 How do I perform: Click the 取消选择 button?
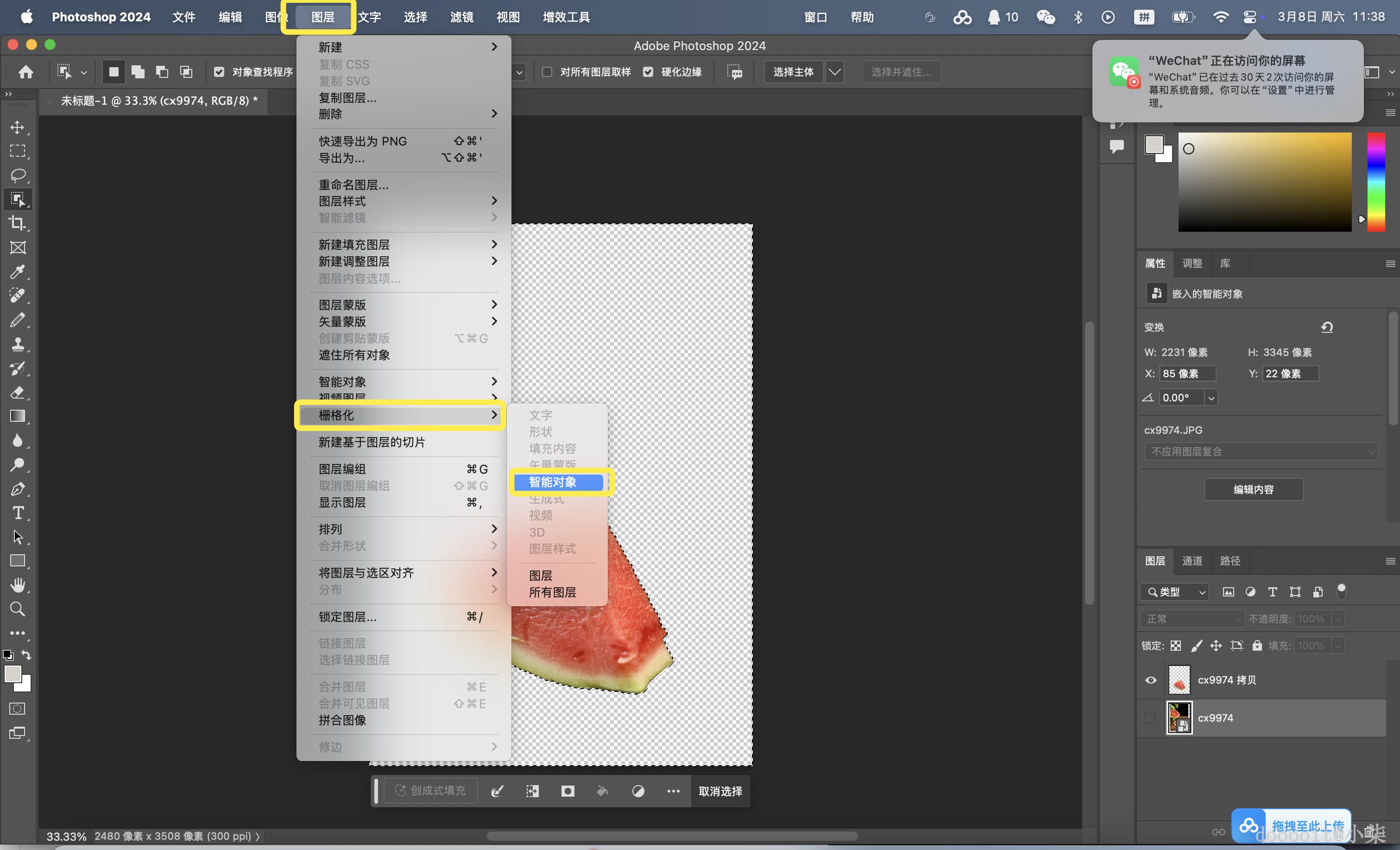coord(720,791)
